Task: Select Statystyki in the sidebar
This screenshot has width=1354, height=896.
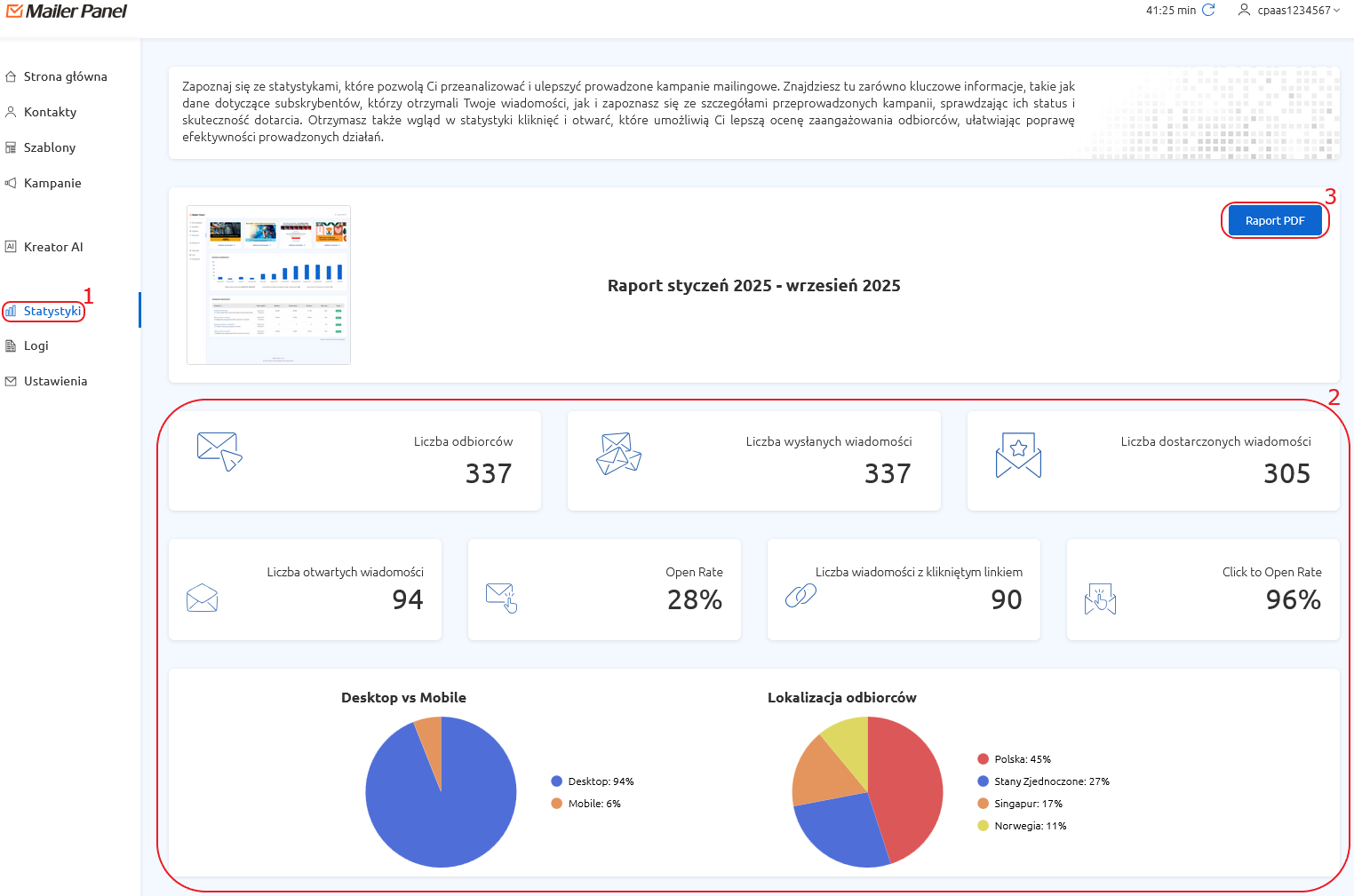Action: point(52,311)
